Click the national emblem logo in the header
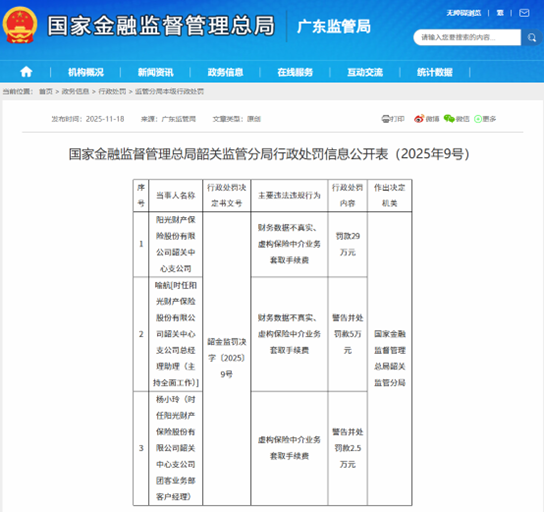This screenshot has width=544, height=512. (x=20, y=25)
